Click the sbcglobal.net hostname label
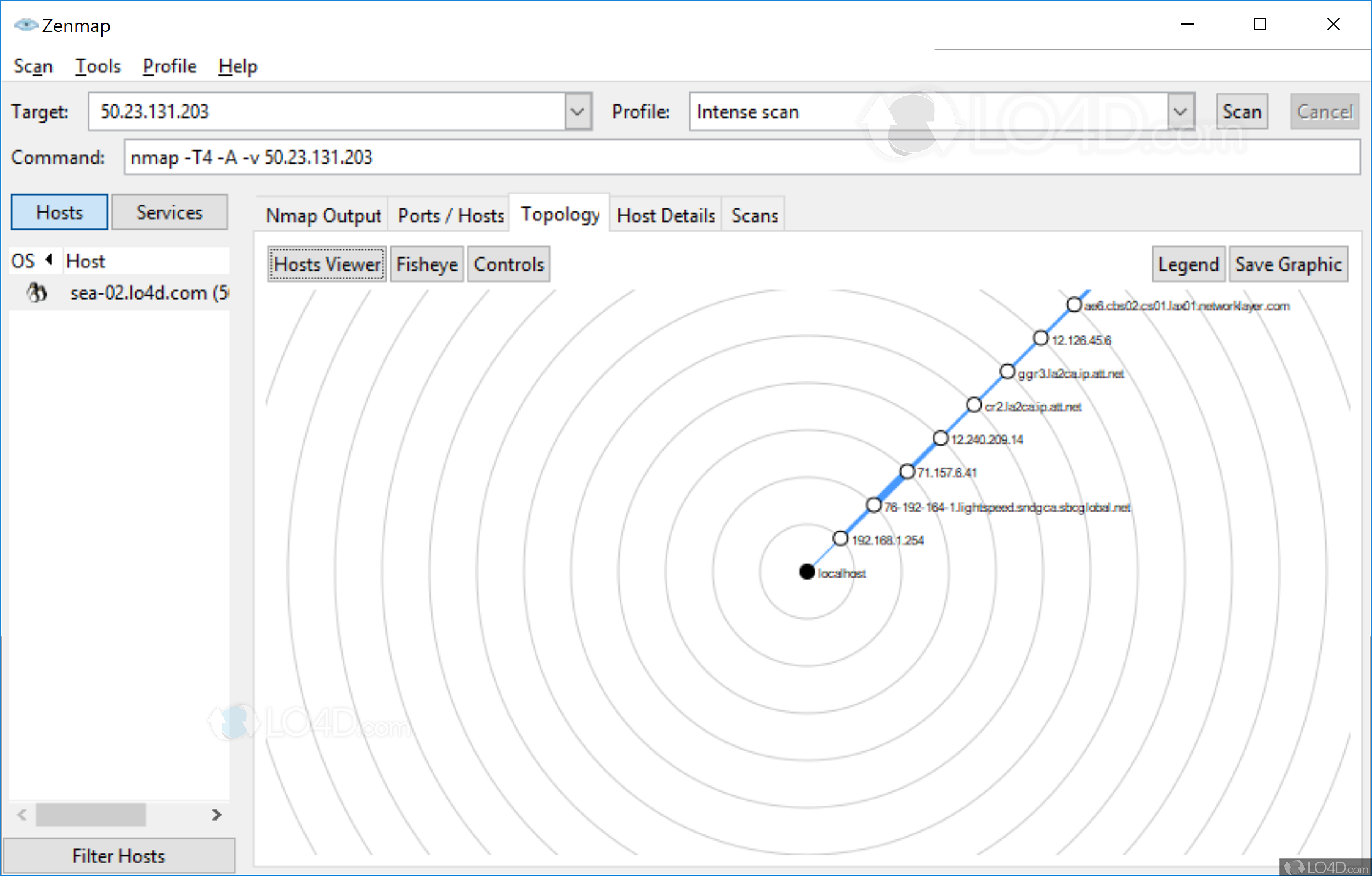The height and width of the screenshot is (876, 1372). (1007, 507)
